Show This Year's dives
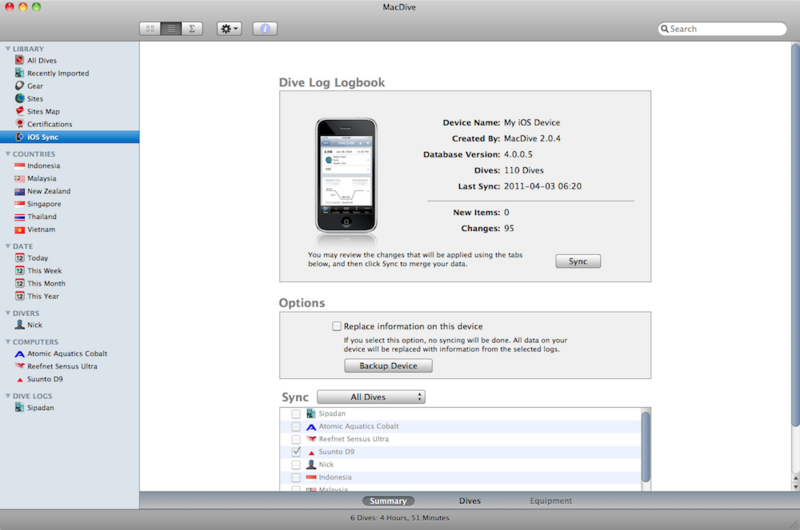800x530 pixels. pos(43,296)
